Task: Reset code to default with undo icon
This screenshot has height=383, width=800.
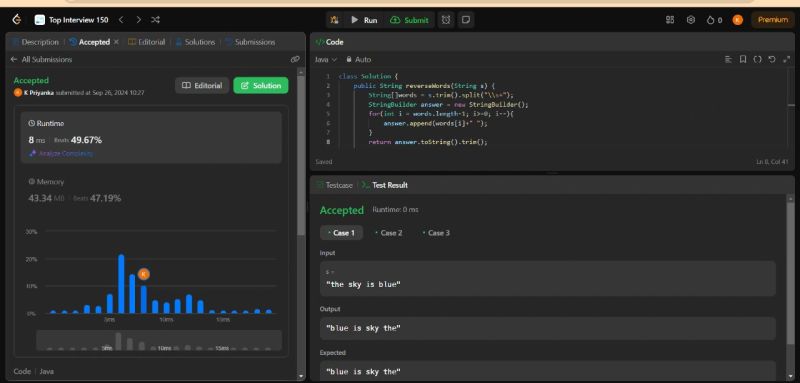Action: (772, 59)
